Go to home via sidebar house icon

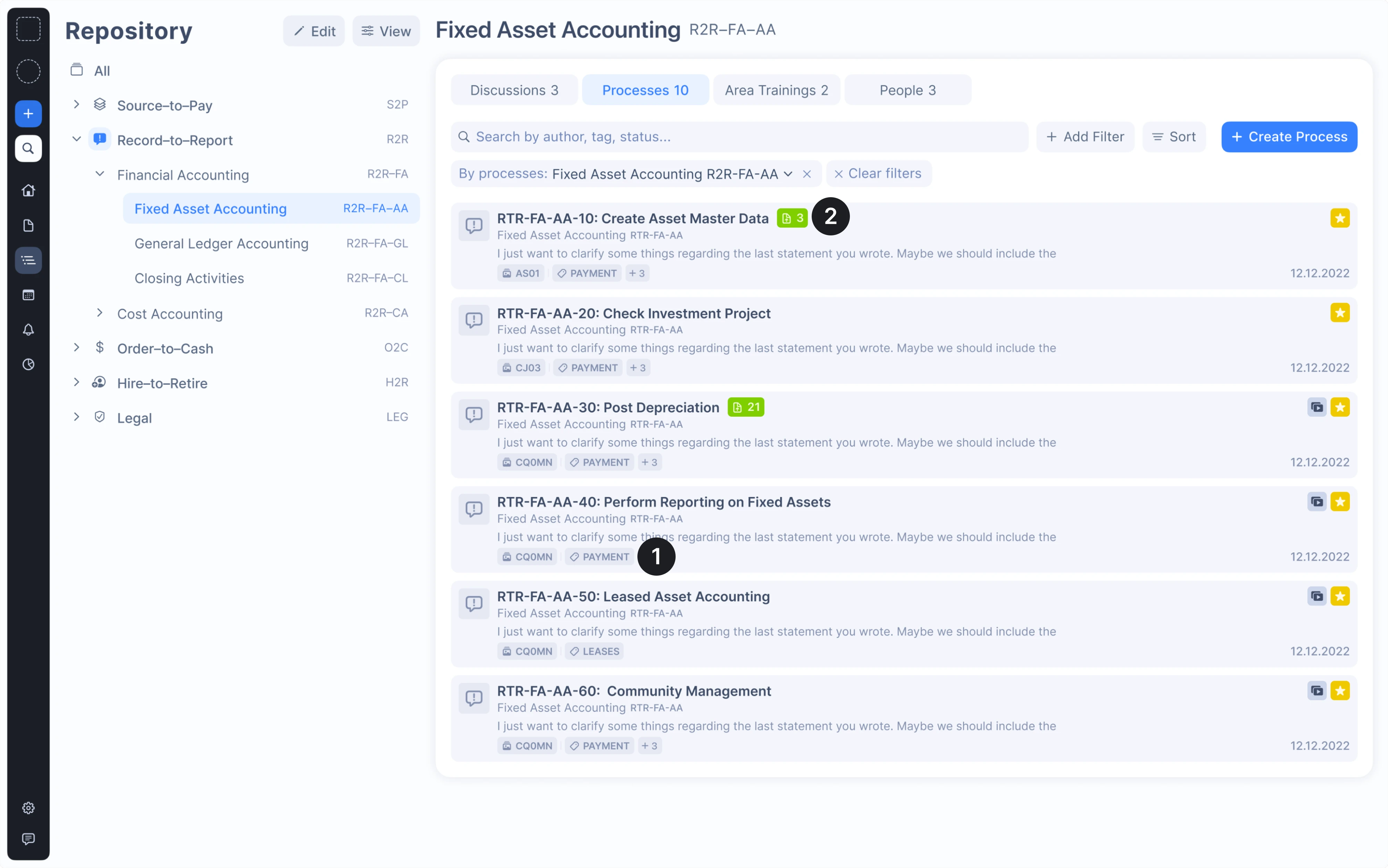tap(28, 191)
